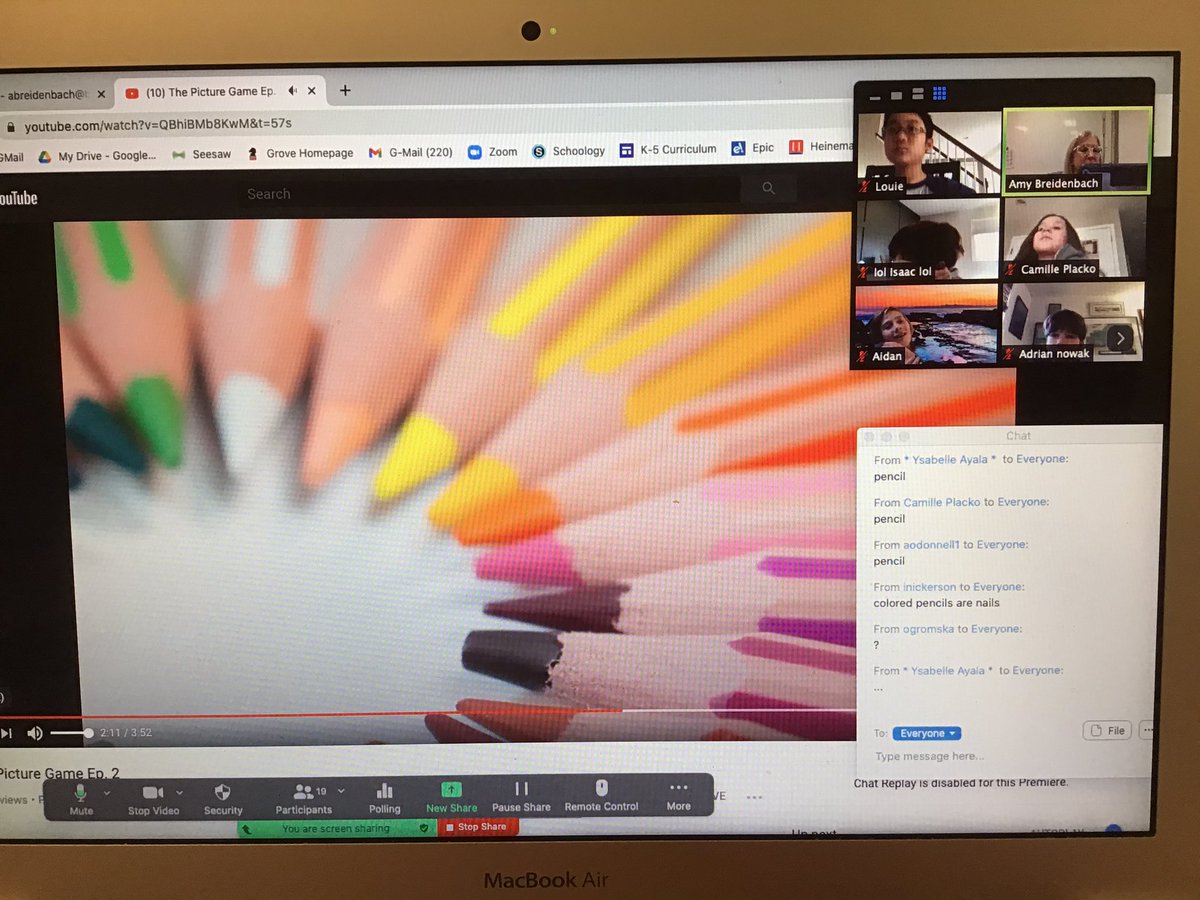Viewport: 1200px width, 900px height.
Task: Click inickerson sender name in chat
Action: click(x=930, y=587)
